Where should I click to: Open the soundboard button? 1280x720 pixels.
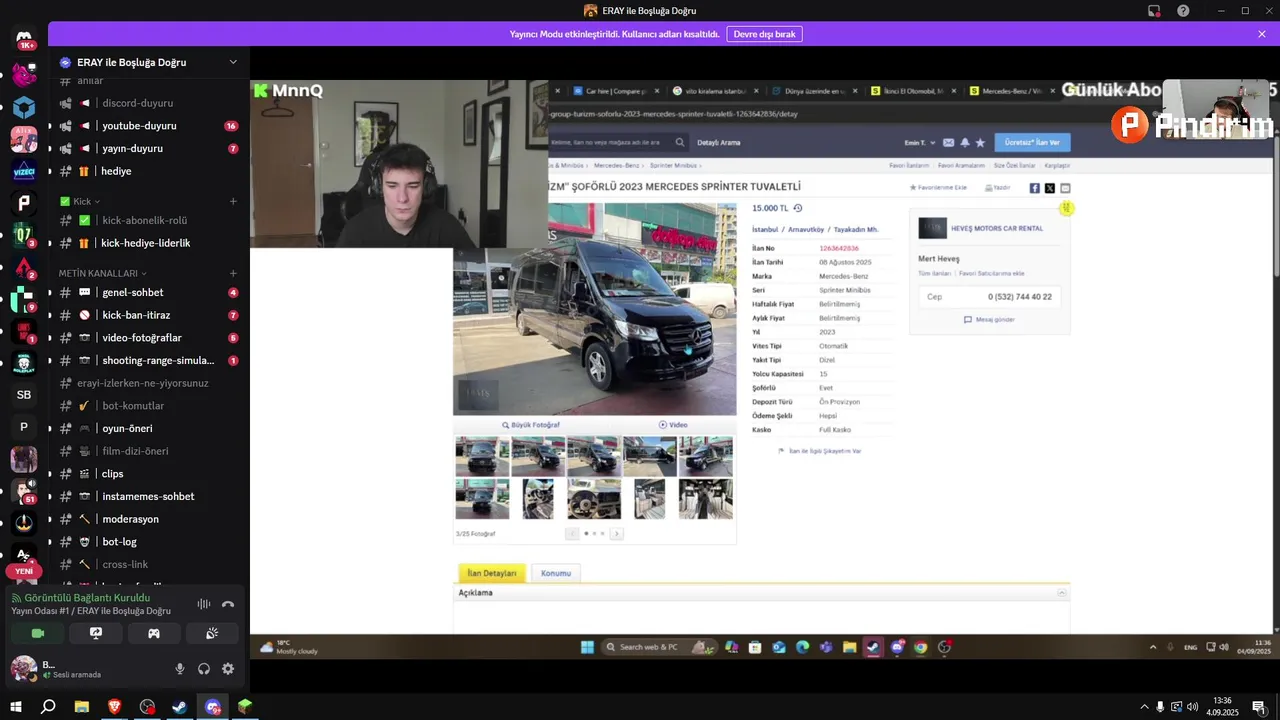(x=212, y=633)
